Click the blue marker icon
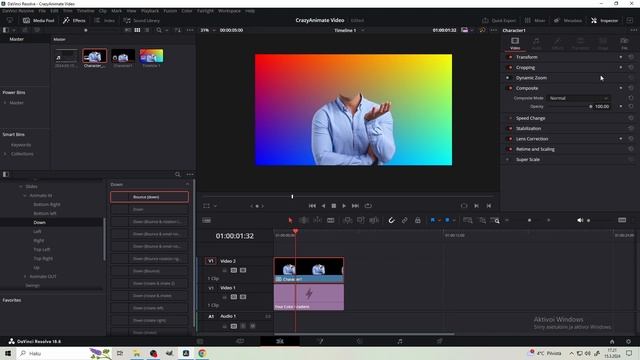Viewport: 640px width, 360px height. pyautogui.click(x=447, y=220)
